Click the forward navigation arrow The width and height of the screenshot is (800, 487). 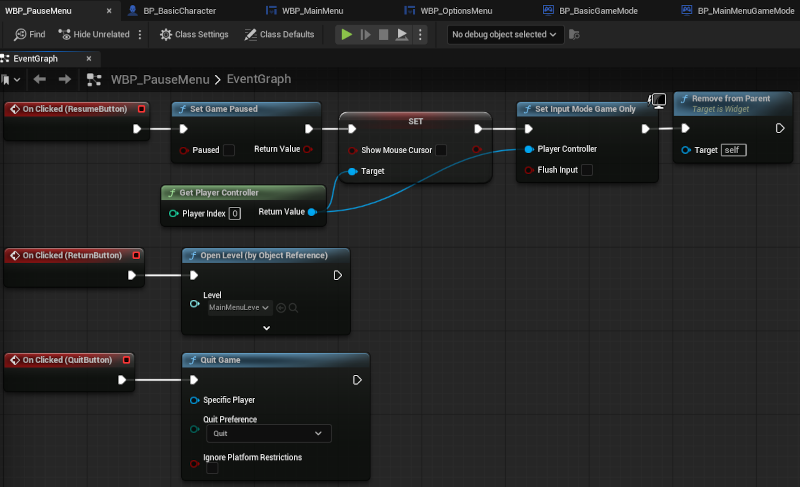click(65, 79)
